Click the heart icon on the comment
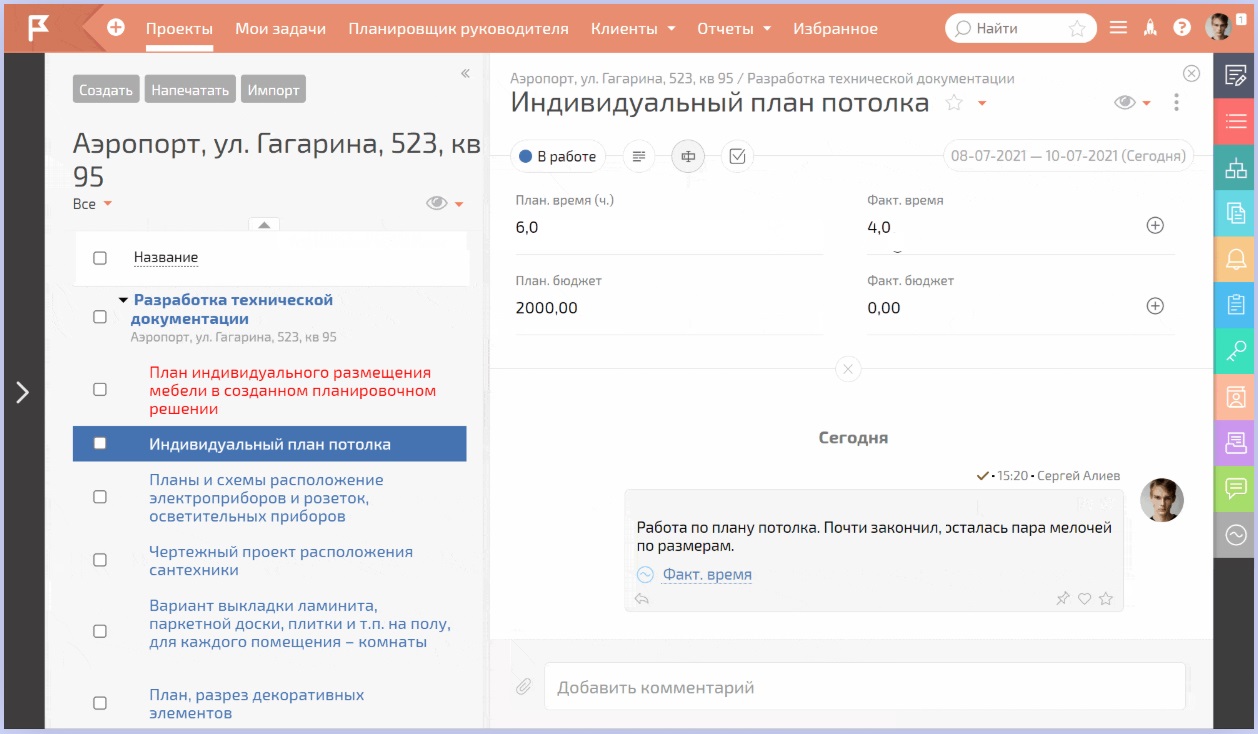Image resolution: width=1258 pixels, height=734 pixels. (1084, 599)
